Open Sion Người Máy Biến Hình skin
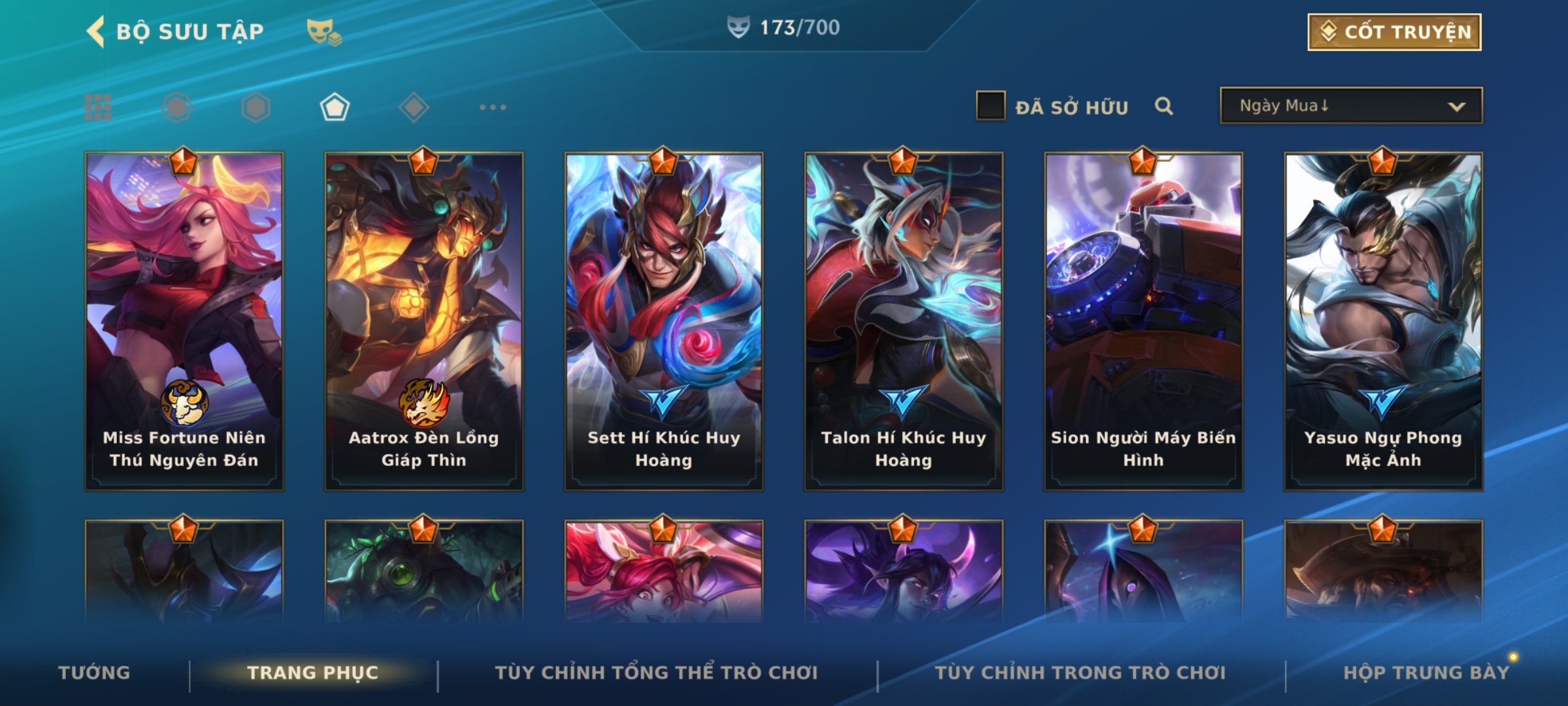 point(1143,321)
